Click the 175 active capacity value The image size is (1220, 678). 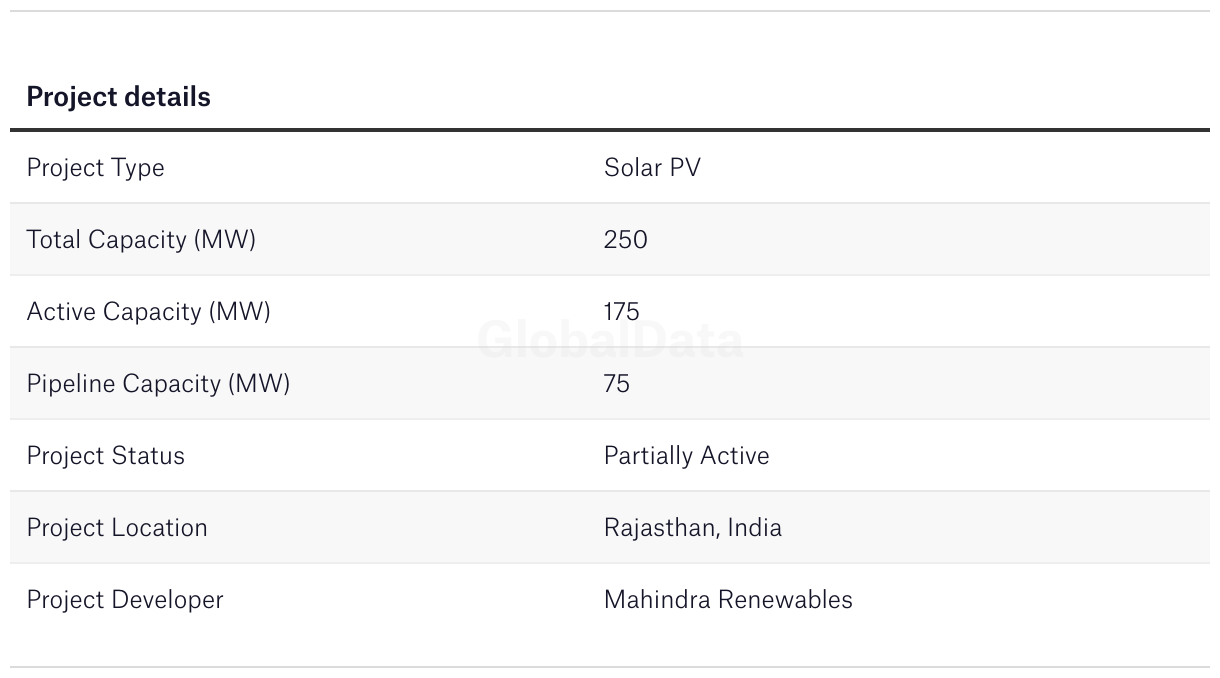(x=622, y=312)
